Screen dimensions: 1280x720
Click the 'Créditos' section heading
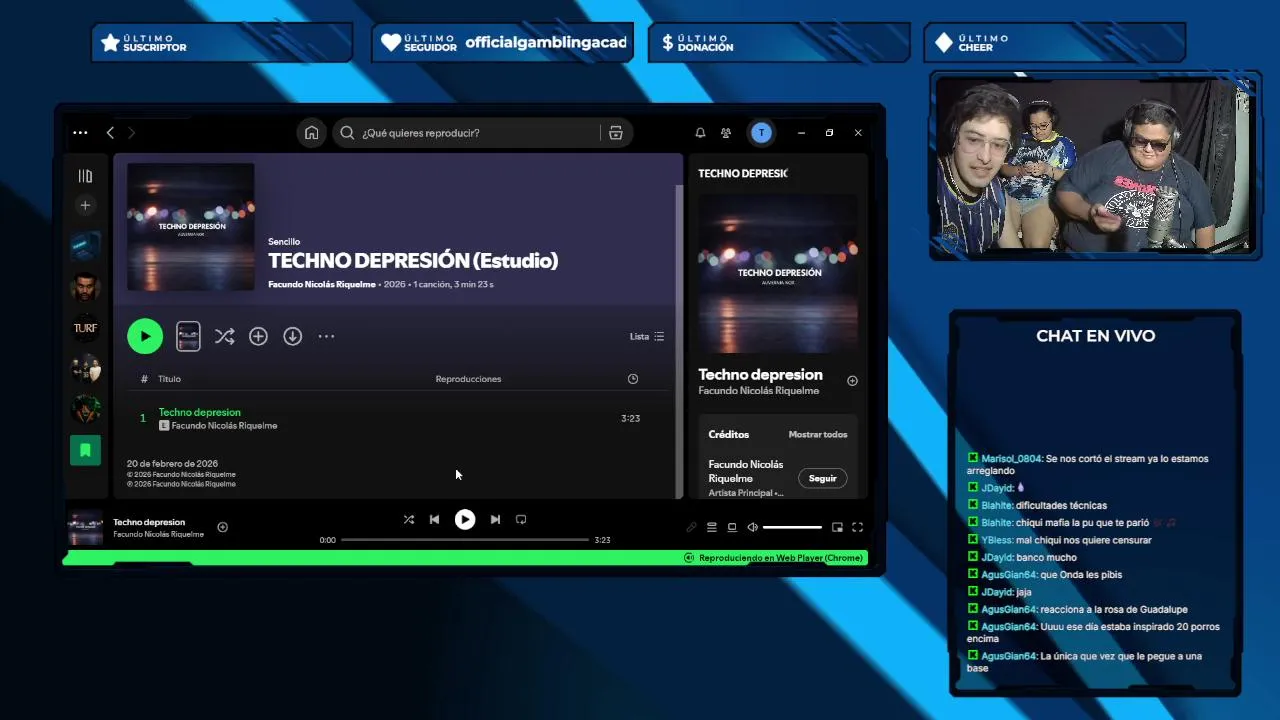point(728,434)
